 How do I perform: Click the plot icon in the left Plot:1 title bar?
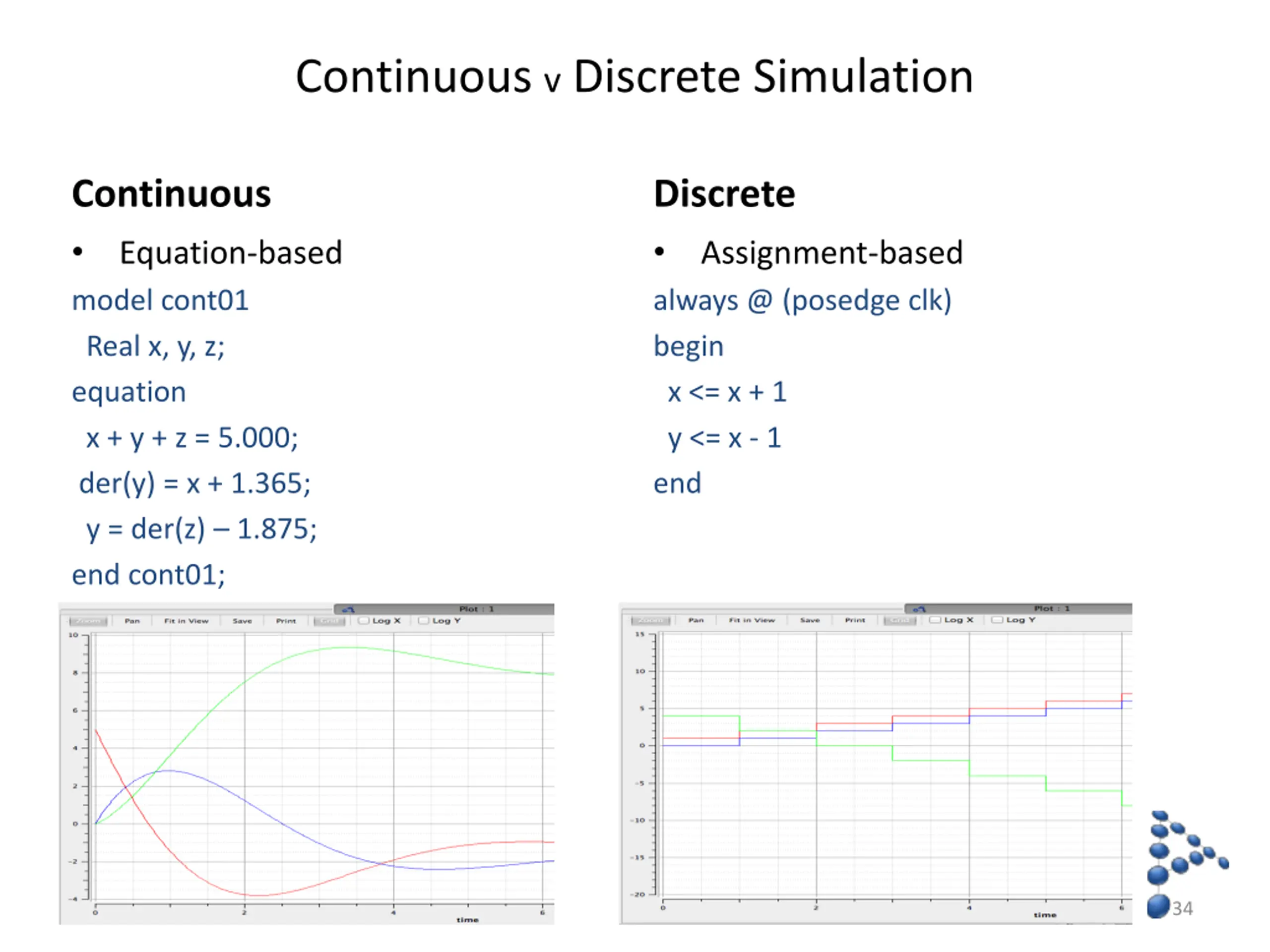click(348, 609)
